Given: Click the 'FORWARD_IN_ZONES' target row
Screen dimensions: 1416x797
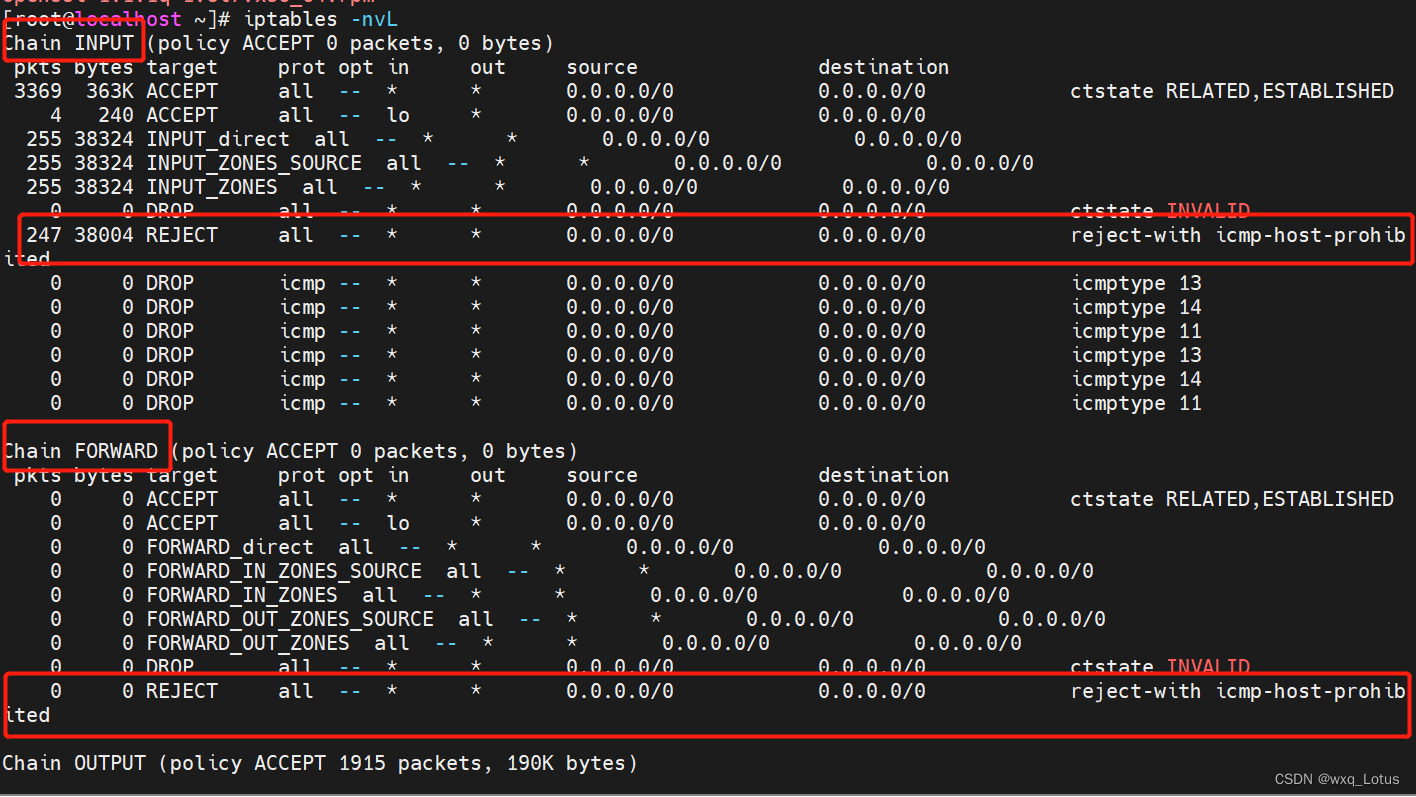Looking at the screenshot, I should click(x=242, y=595).
